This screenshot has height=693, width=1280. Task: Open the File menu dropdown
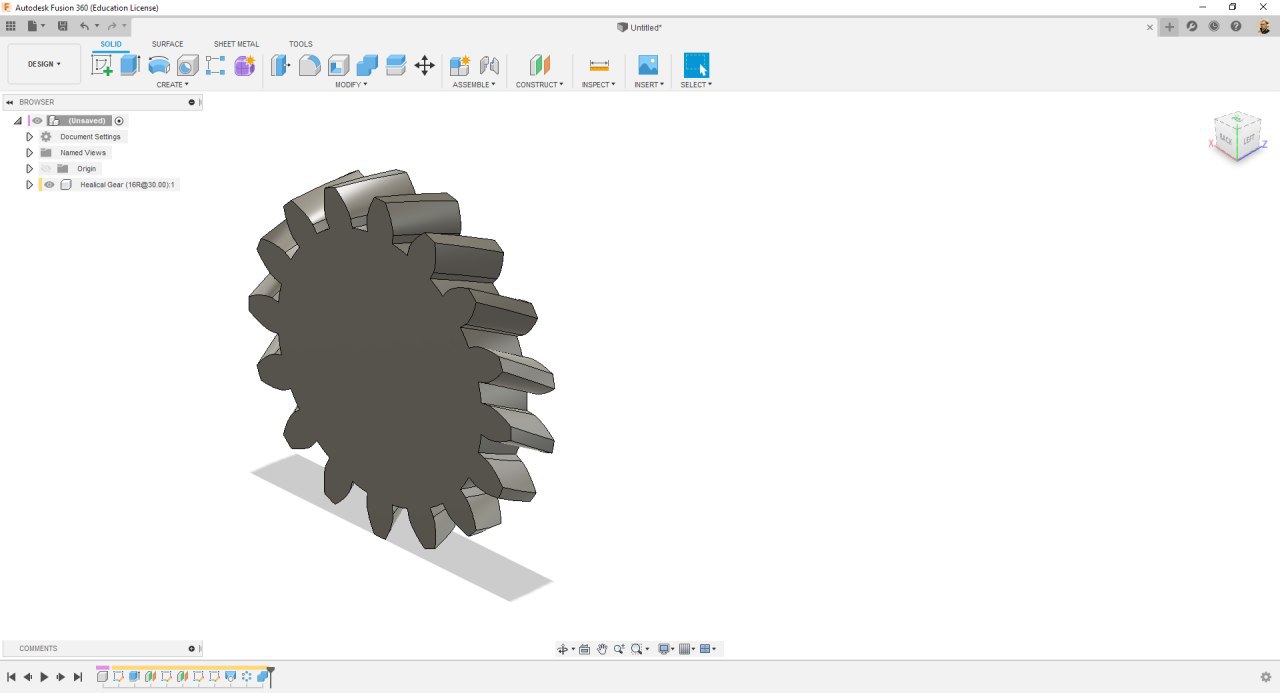tap(36, 26)
